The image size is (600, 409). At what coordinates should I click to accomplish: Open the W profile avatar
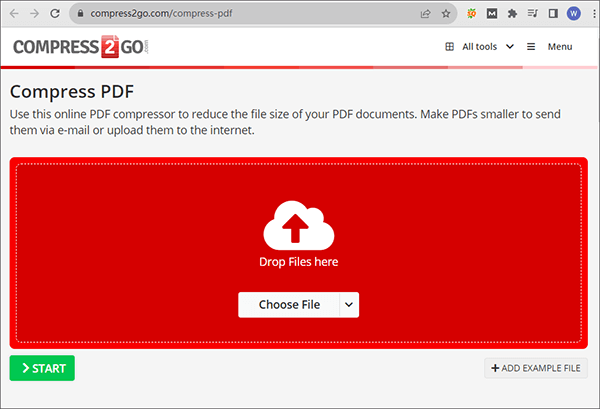pyautogui.click(x=573, y=14)
